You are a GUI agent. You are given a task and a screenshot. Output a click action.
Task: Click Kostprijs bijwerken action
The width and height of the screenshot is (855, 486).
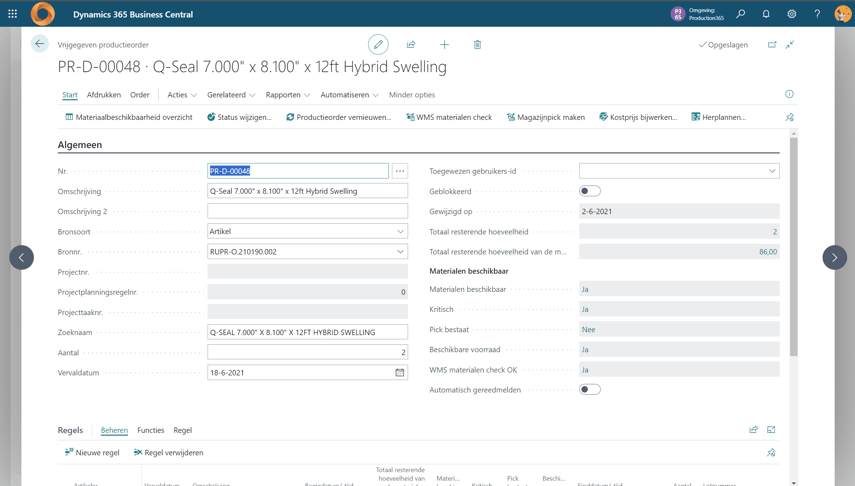[x=638, y=117]
